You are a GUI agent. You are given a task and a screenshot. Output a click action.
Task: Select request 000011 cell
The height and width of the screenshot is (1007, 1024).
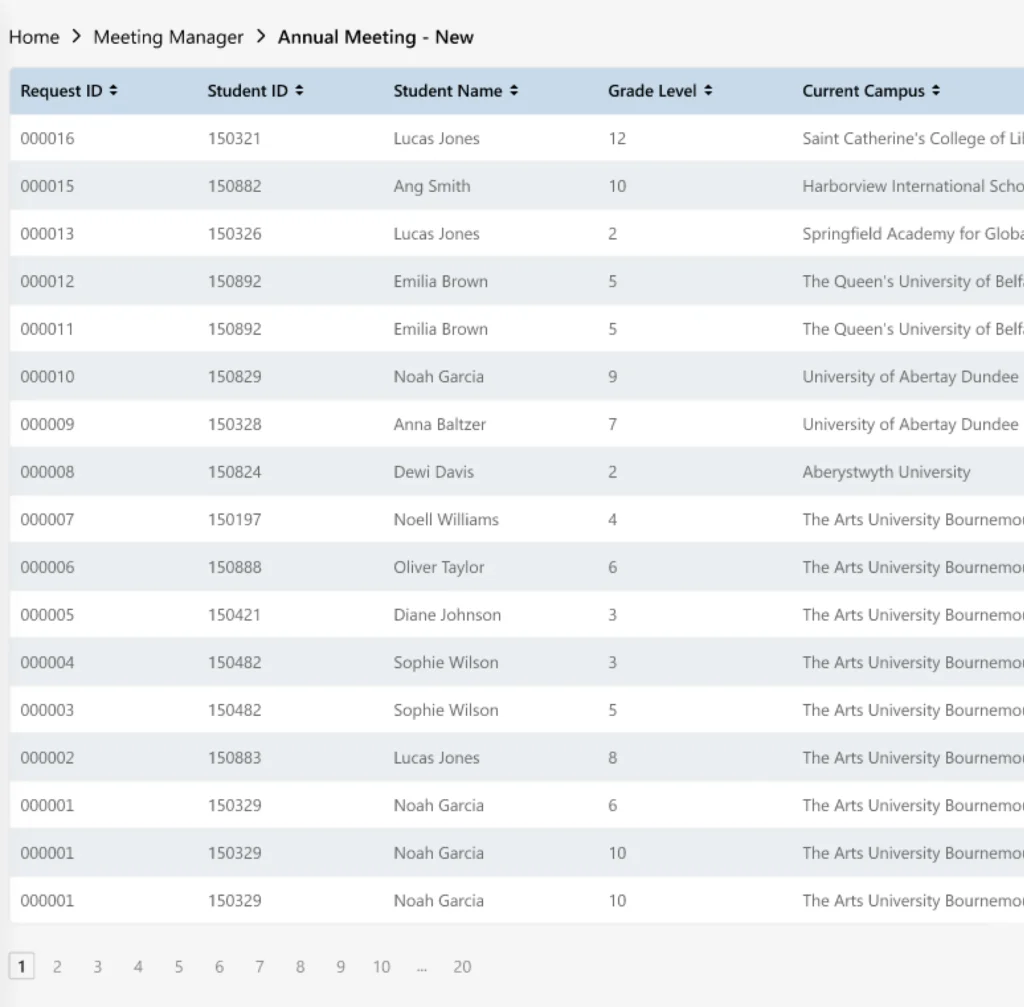pos(47,329)
